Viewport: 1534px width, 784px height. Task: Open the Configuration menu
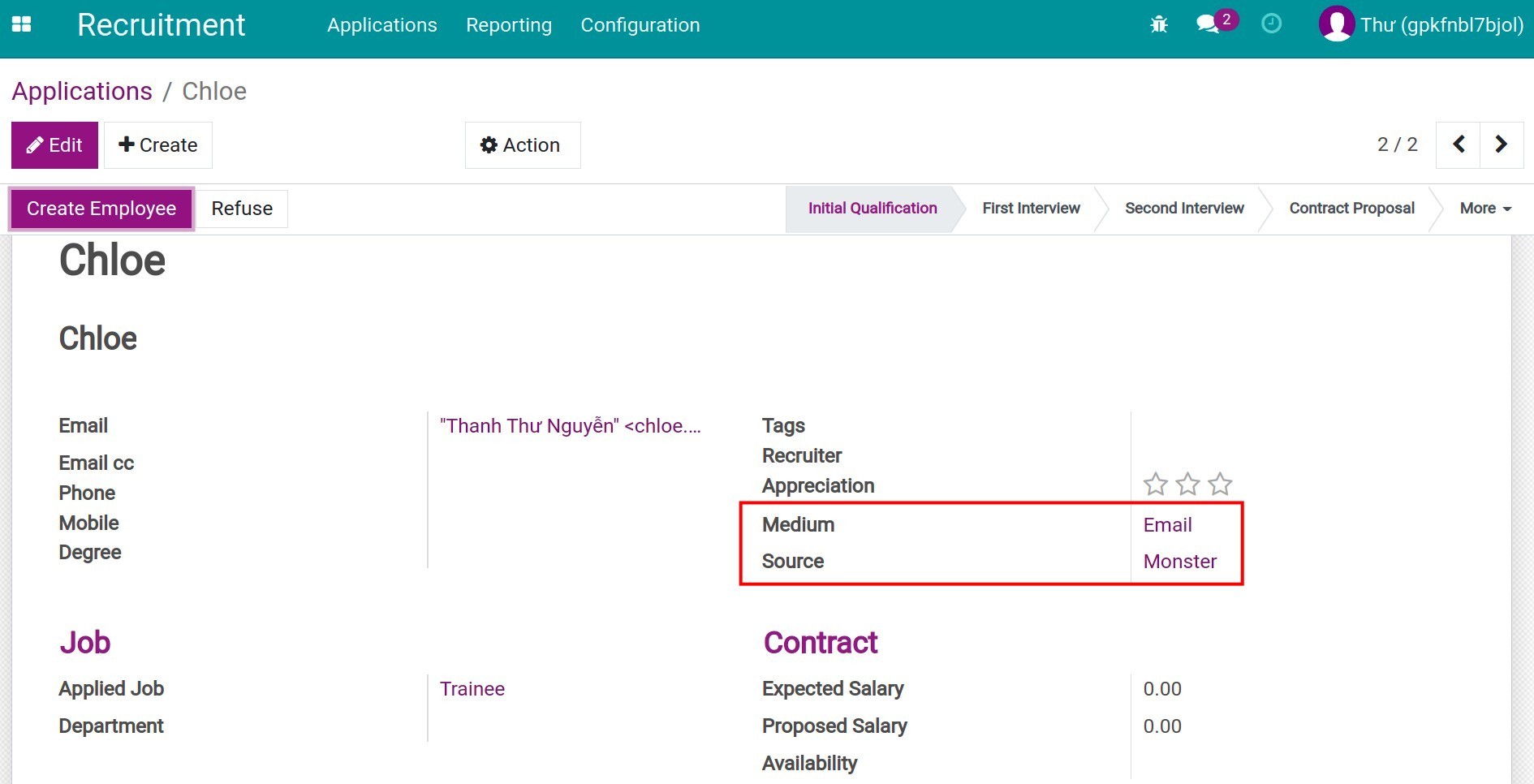tap(640, 24)
